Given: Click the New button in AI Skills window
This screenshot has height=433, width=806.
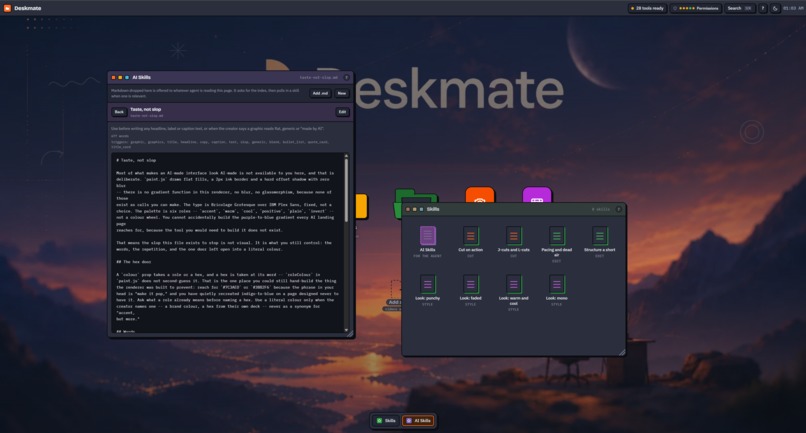Looking at the screenshot, I should pyautogui.click(x=342, y=93).
